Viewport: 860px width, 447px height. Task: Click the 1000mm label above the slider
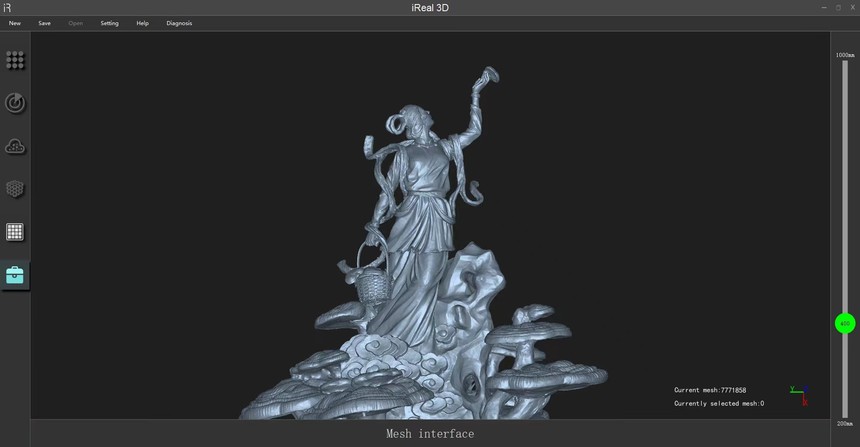845,55
